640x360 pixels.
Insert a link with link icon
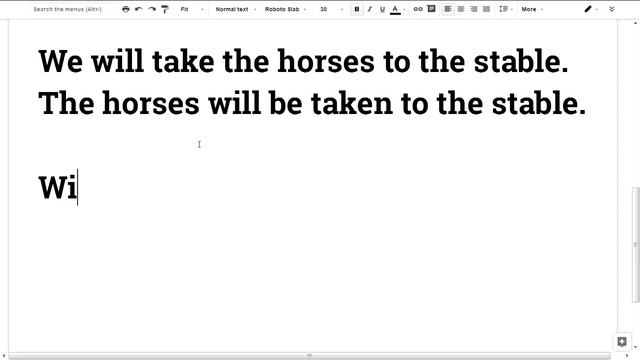pos(418,9)
